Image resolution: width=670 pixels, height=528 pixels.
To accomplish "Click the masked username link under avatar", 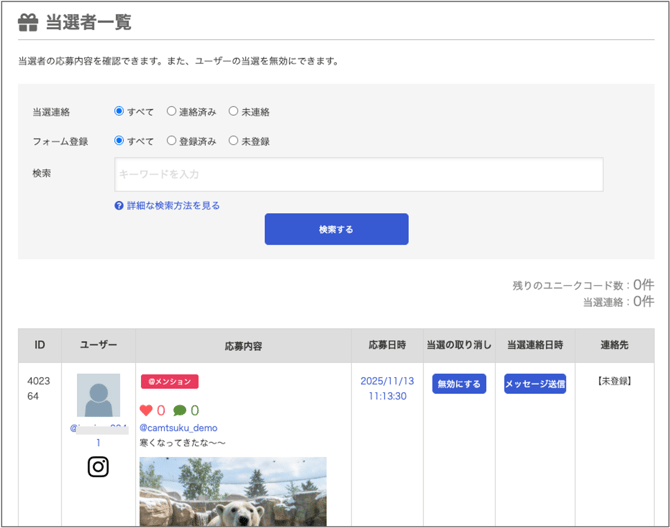I will [99, 435].
